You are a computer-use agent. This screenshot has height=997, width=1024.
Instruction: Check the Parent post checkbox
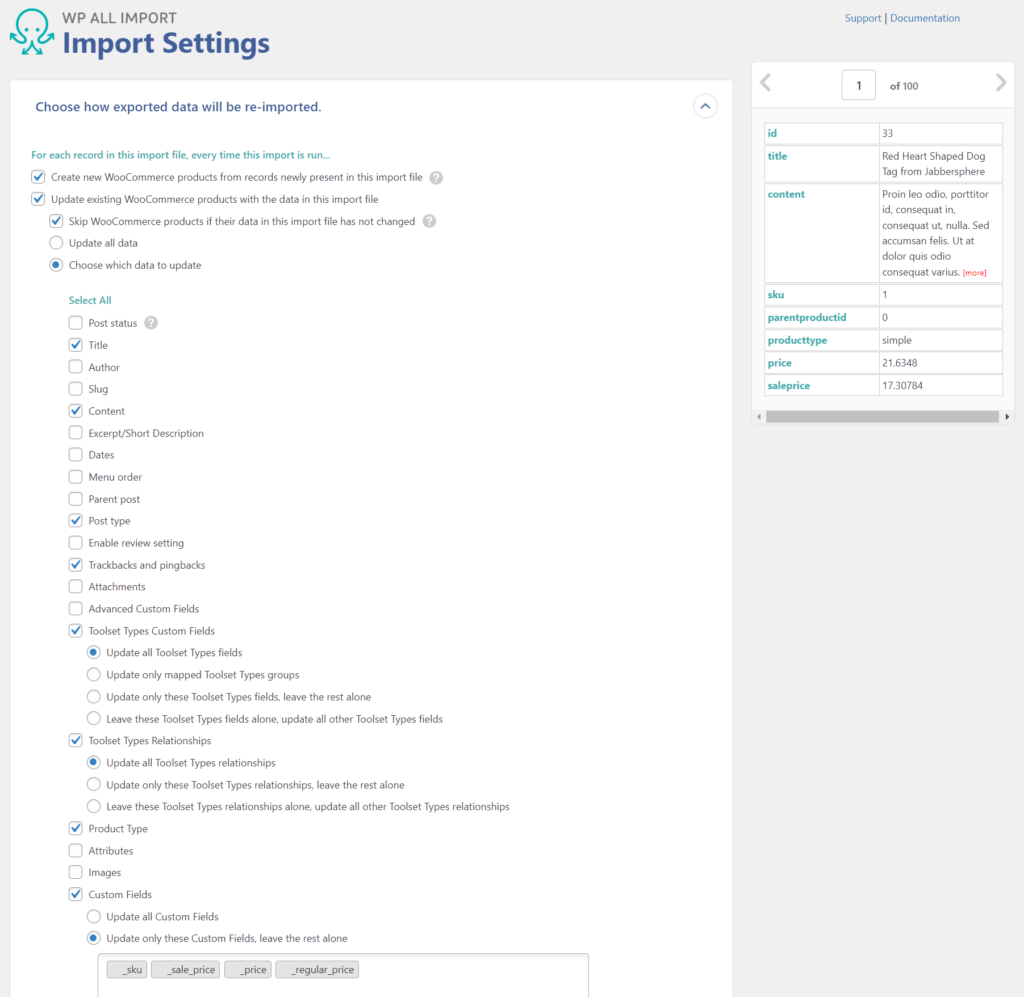[x=76, y=499]
